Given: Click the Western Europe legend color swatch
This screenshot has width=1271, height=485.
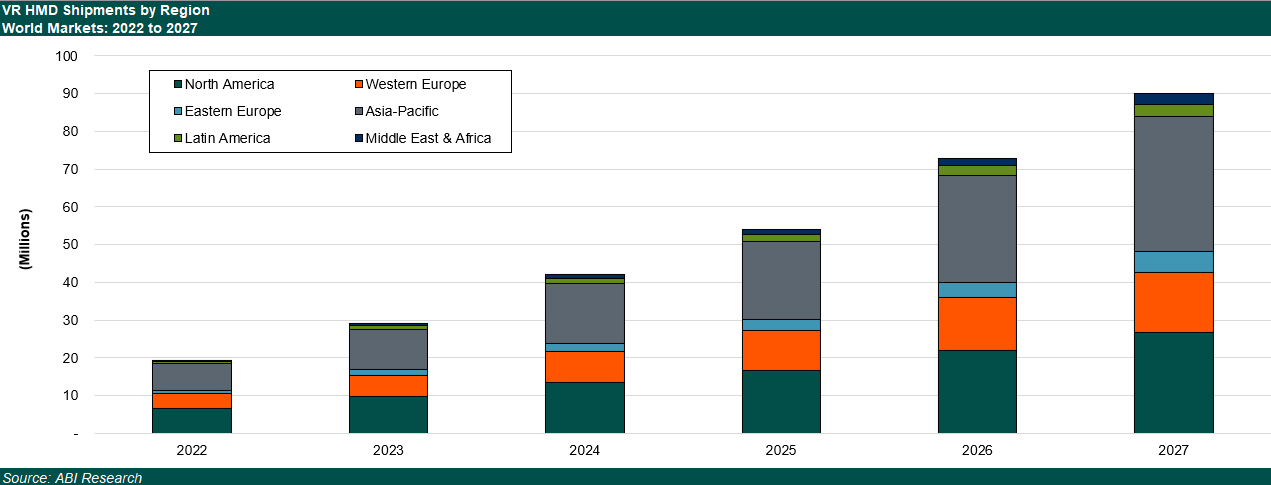Looking at the screenshot, I should (x=359, y=85).
